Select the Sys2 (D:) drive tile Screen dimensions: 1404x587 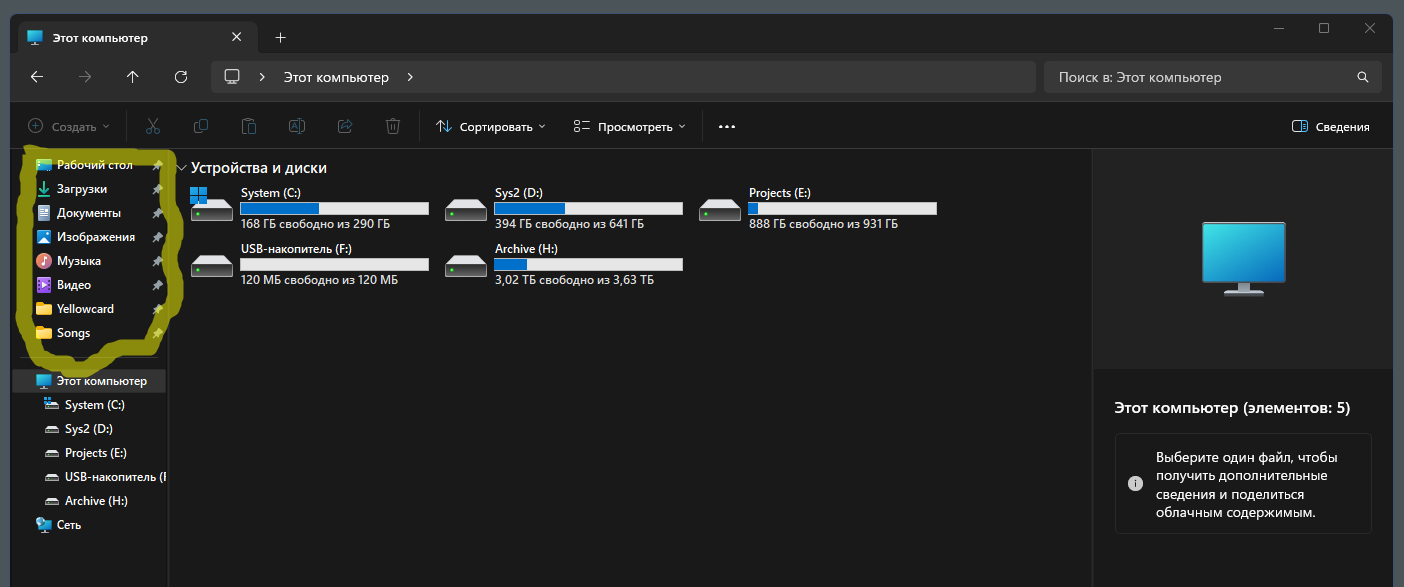pos(564,208)
